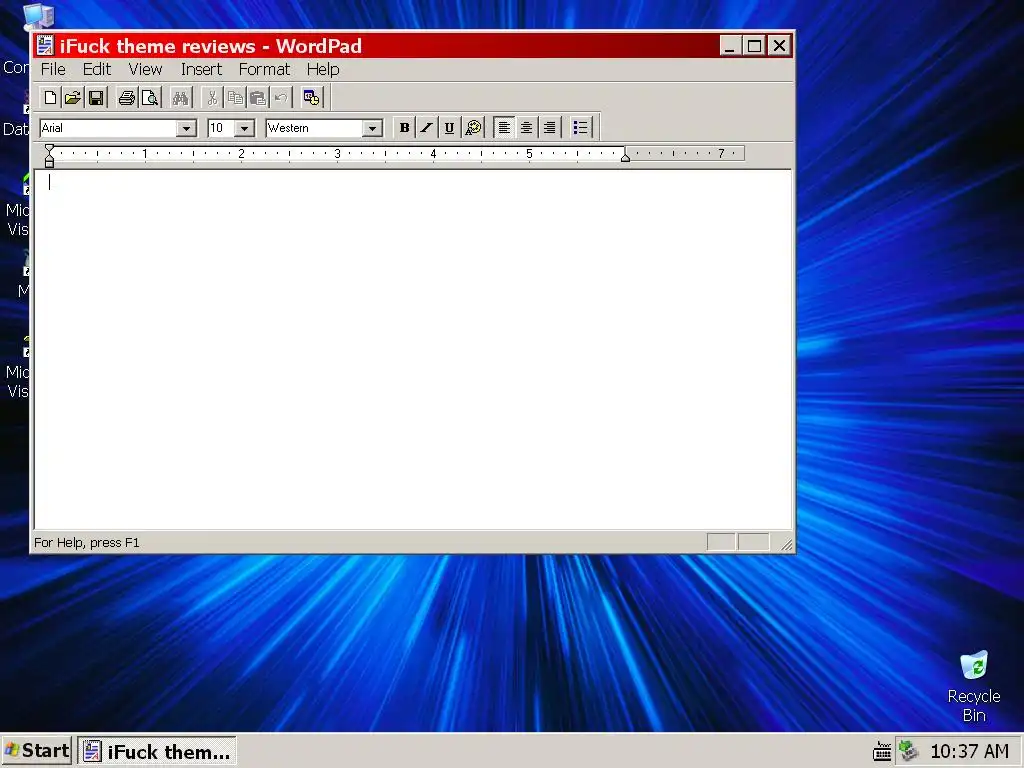Click WordPad document icon in title bar
This screenshot has height=768, width=1024.
coord(45,45)
